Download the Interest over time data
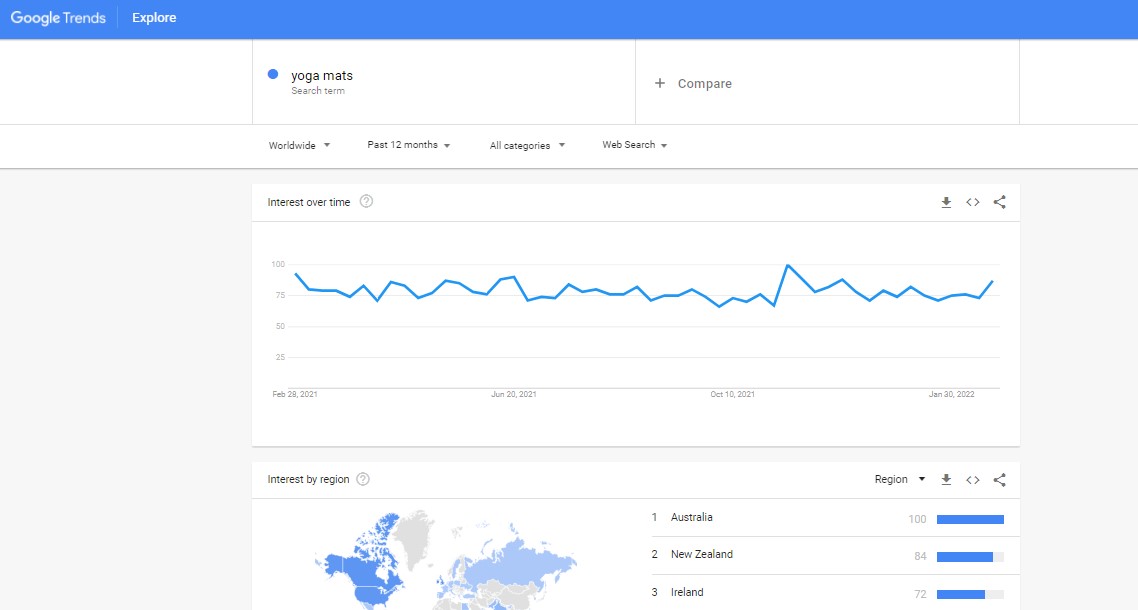Image resolution: width=1138 pixels, height=610 pixels. click(946, 203)
